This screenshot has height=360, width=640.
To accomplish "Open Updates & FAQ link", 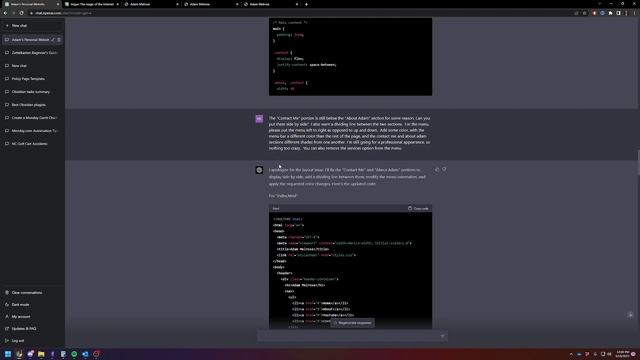I will point(32,329).
